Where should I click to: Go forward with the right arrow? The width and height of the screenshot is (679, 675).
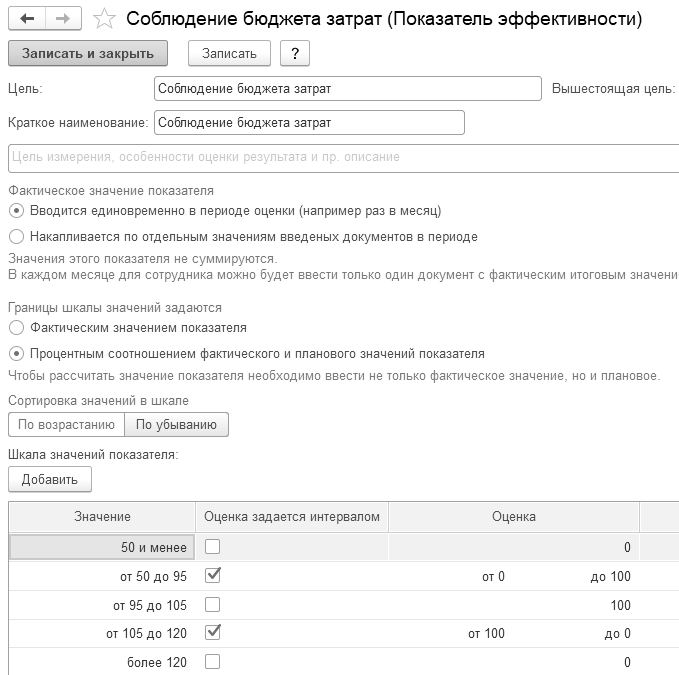coord(63,19)
